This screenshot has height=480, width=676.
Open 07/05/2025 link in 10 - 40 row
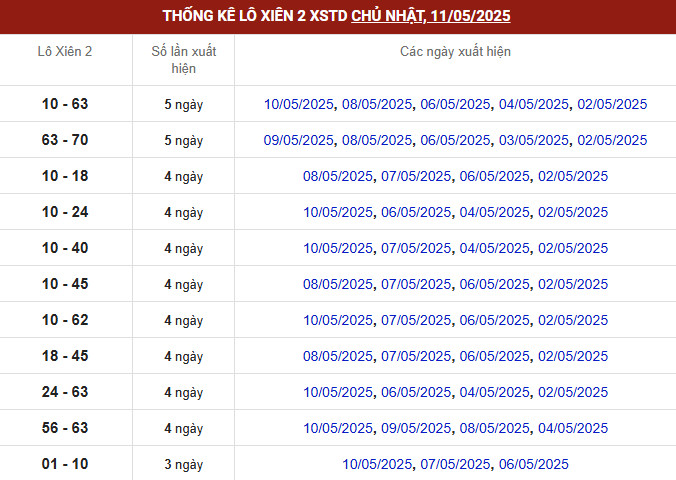[416, 248]
